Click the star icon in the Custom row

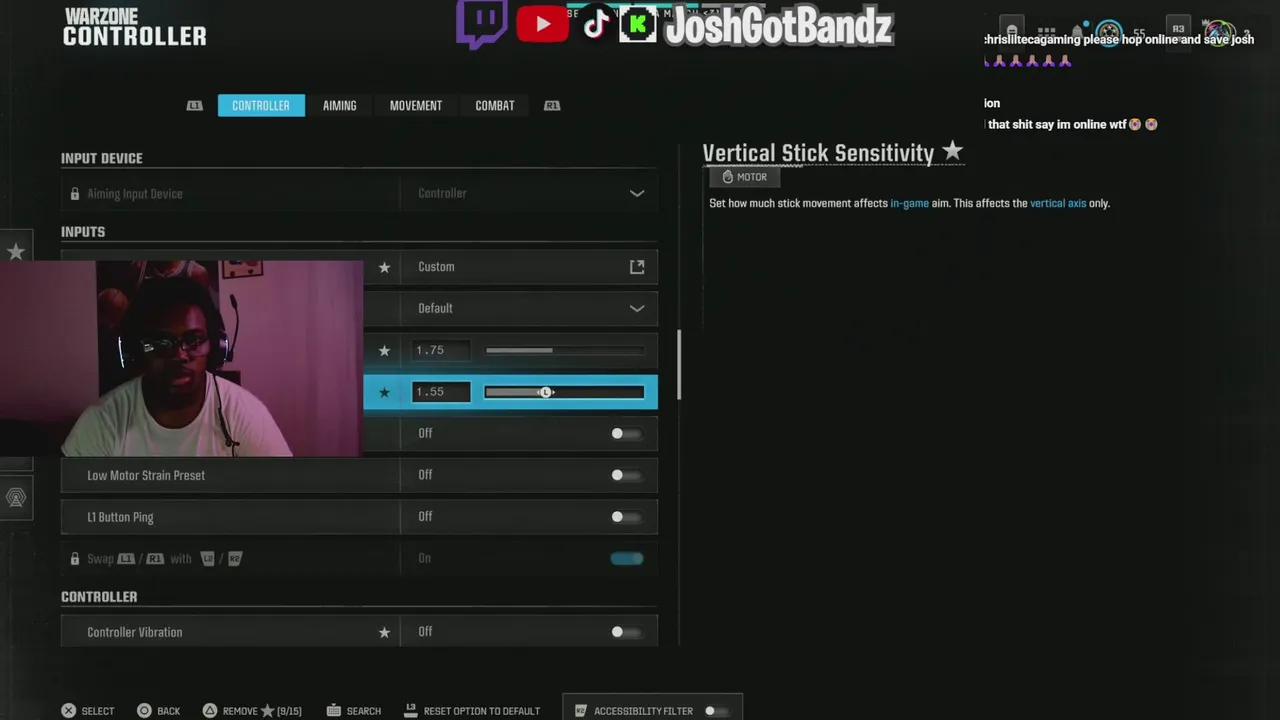tap(384, 267)
